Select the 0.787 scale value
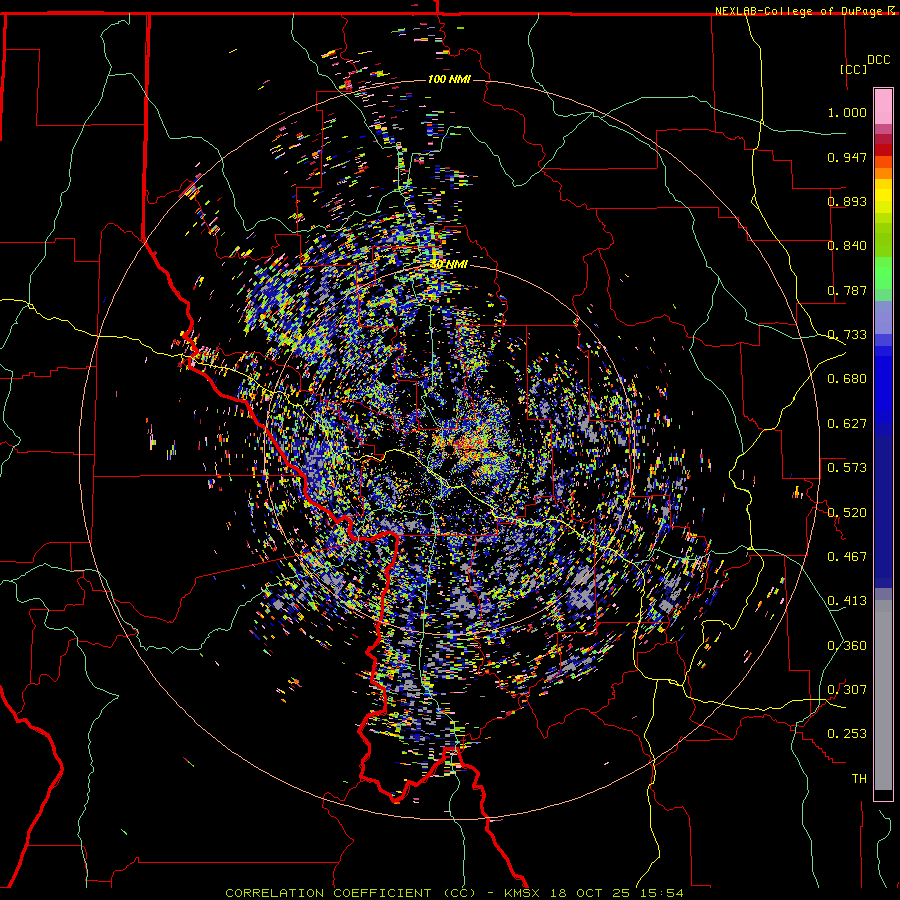The width and height of the screenshot is (900, 900). coord(847,290)
